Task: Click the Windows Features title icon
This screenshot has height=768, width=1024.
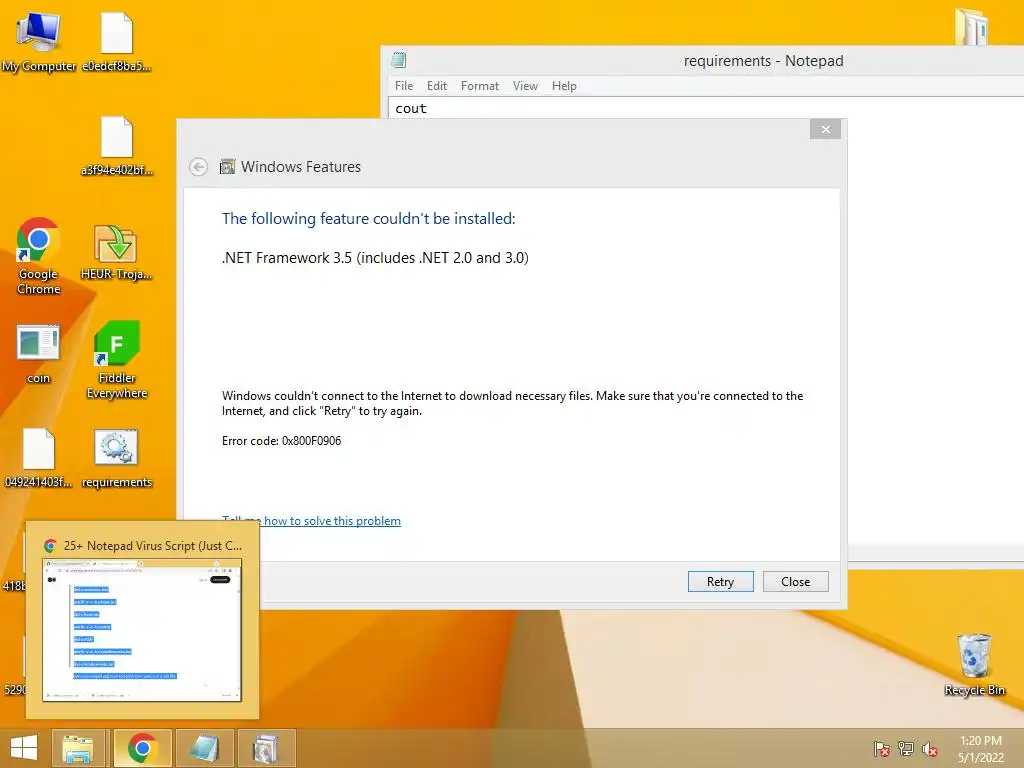Action: coord(227,167)
